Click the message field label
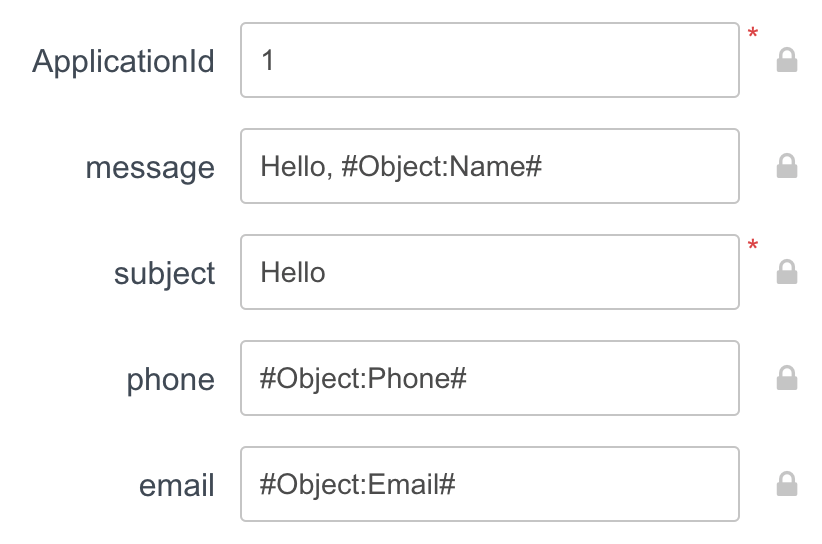This screenshot has width=822, height=544. tap(150, 168)
